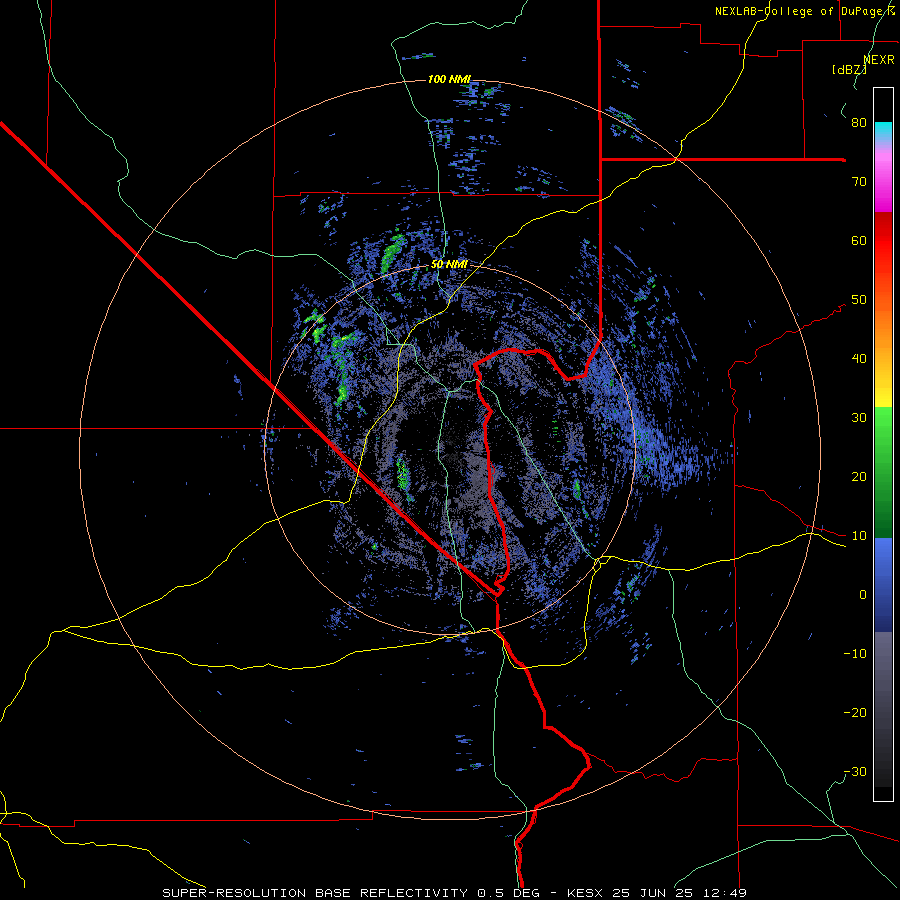
Task: Click the "50 NMI" range ring label
Action: (449, 265)
